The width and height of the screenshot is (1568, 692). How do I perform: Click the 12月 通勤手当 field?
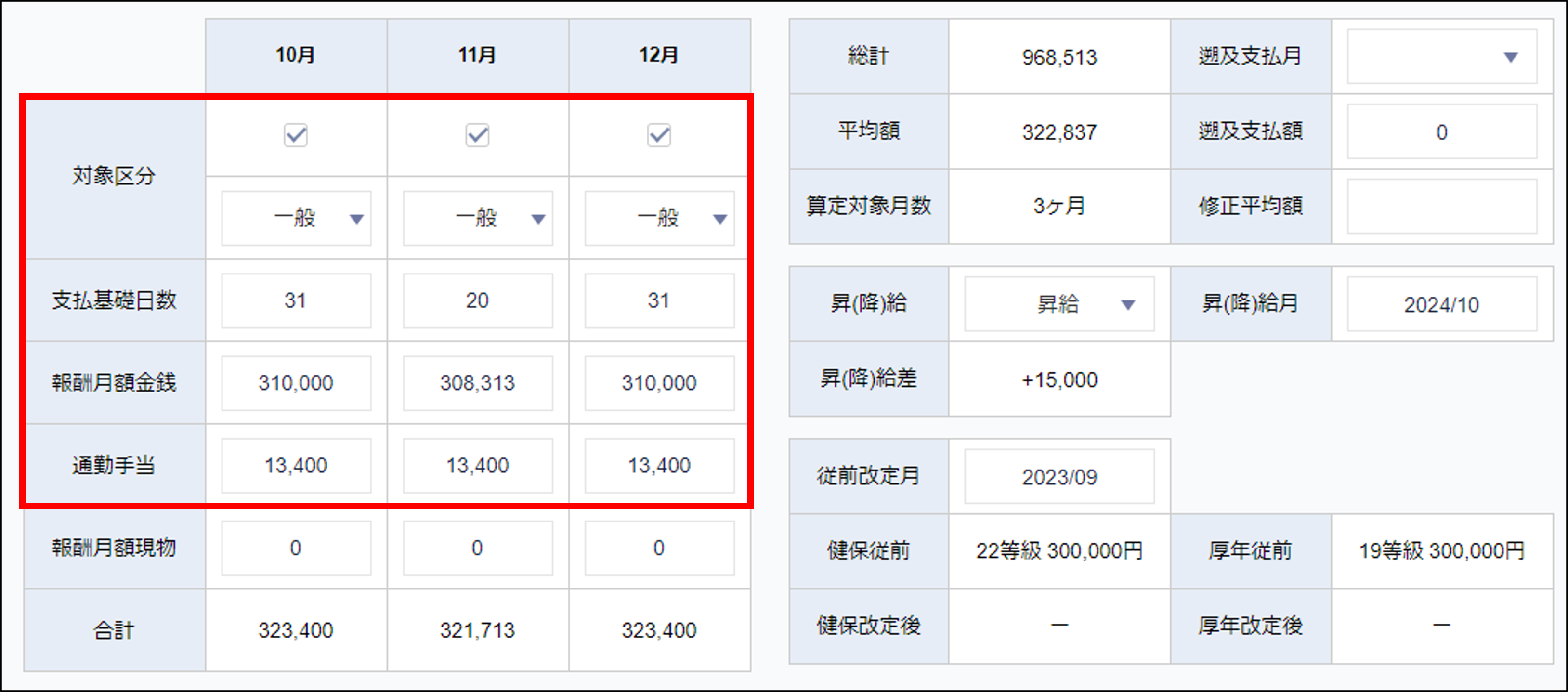click(659, 466)
